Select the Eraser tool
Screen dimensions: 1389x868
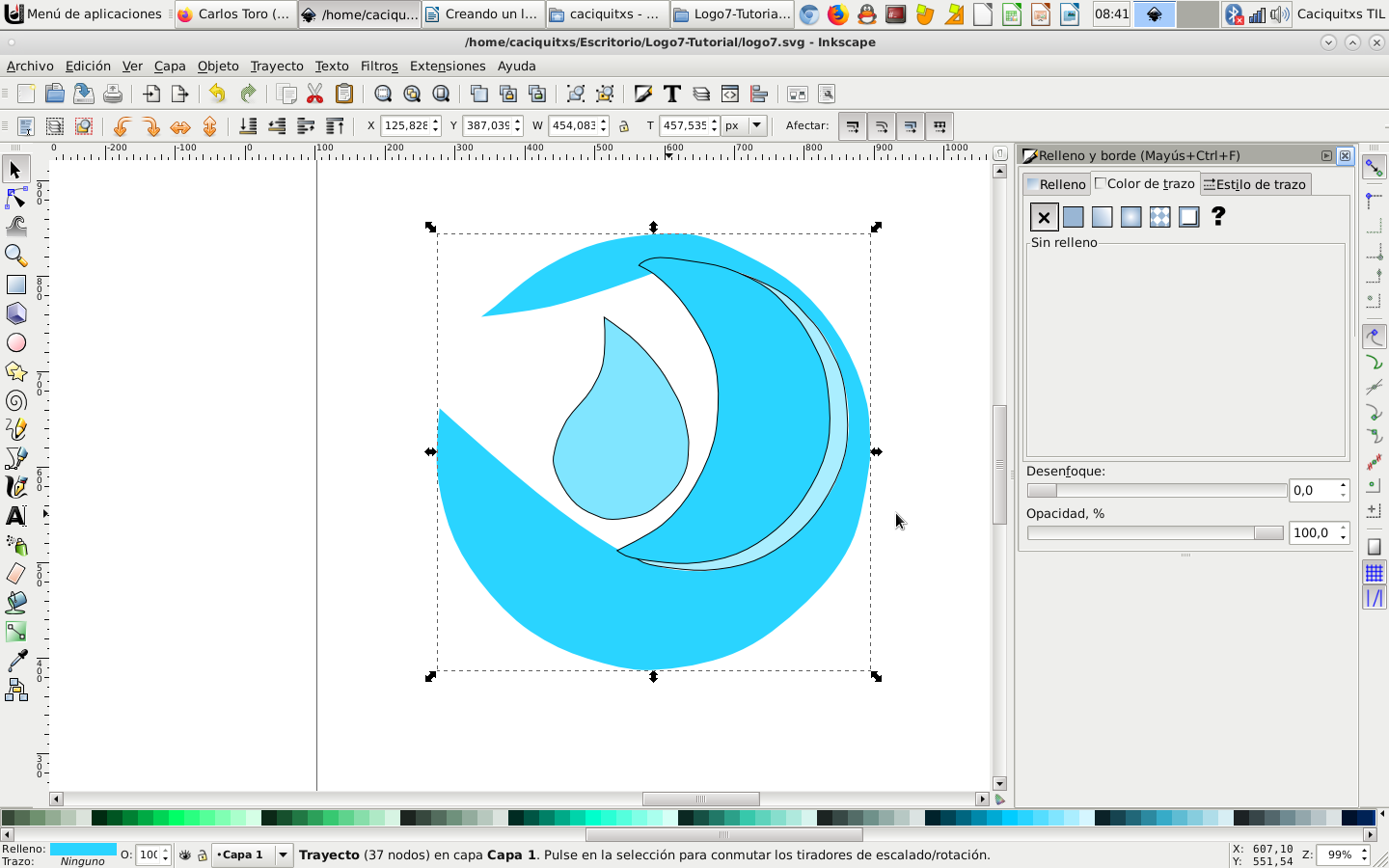point(16,574)
